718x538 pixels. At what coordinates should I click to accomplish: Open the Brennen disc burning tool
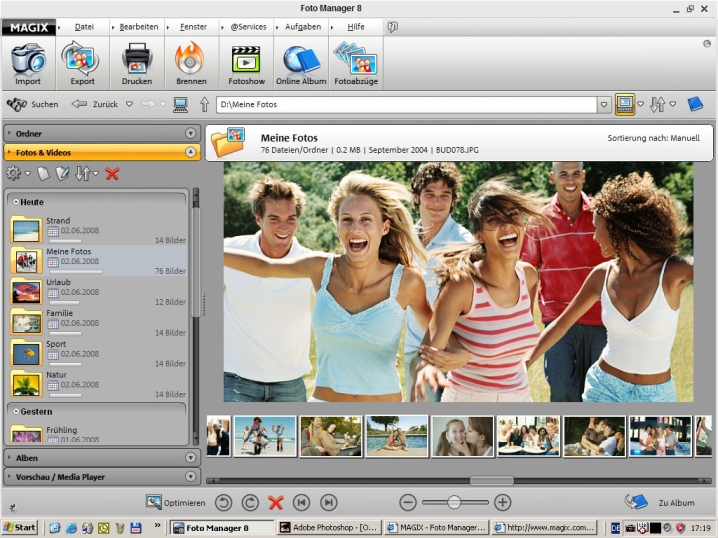point(190,64)
